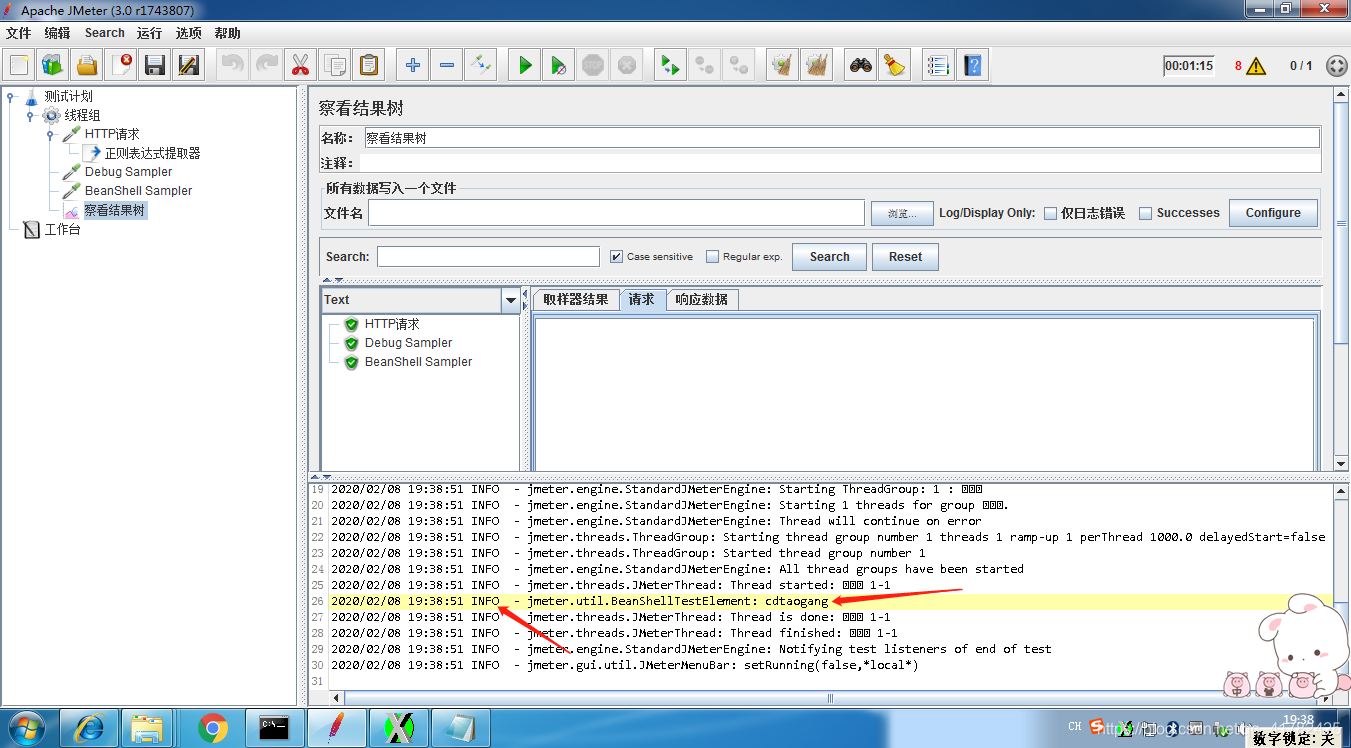
Task: Open the 文件 menu
Action: tap(18, 33)
